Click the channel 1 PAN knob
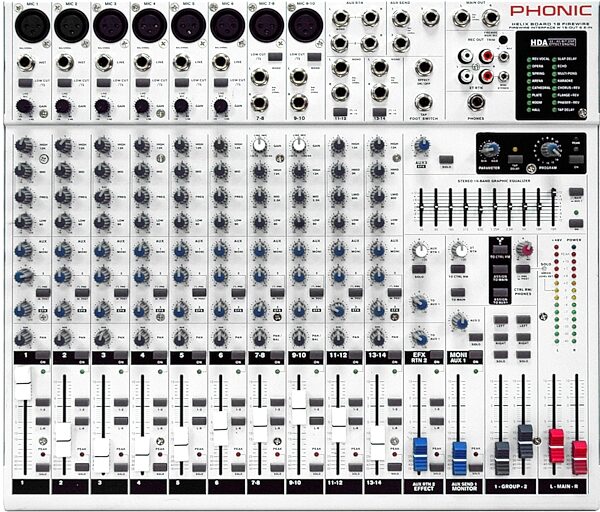The height and width of the screenshot is (512, 600). coord(24,338)
